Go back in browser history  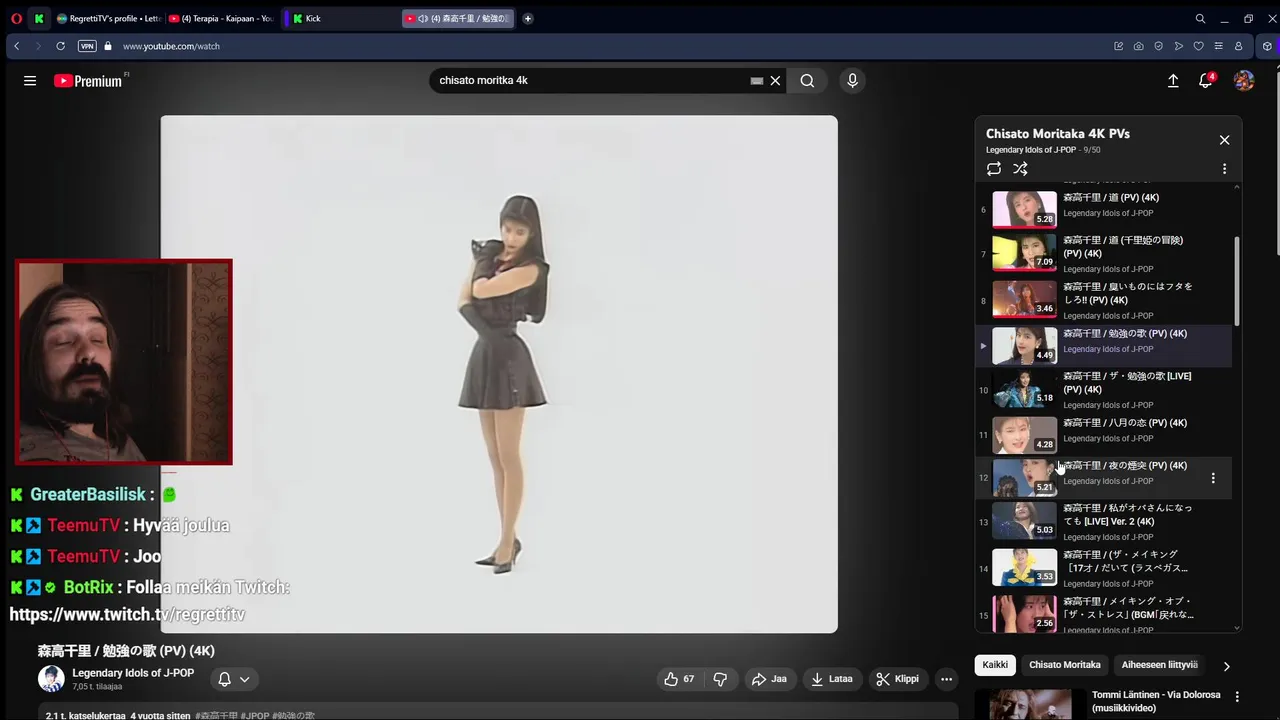[16, 46]
